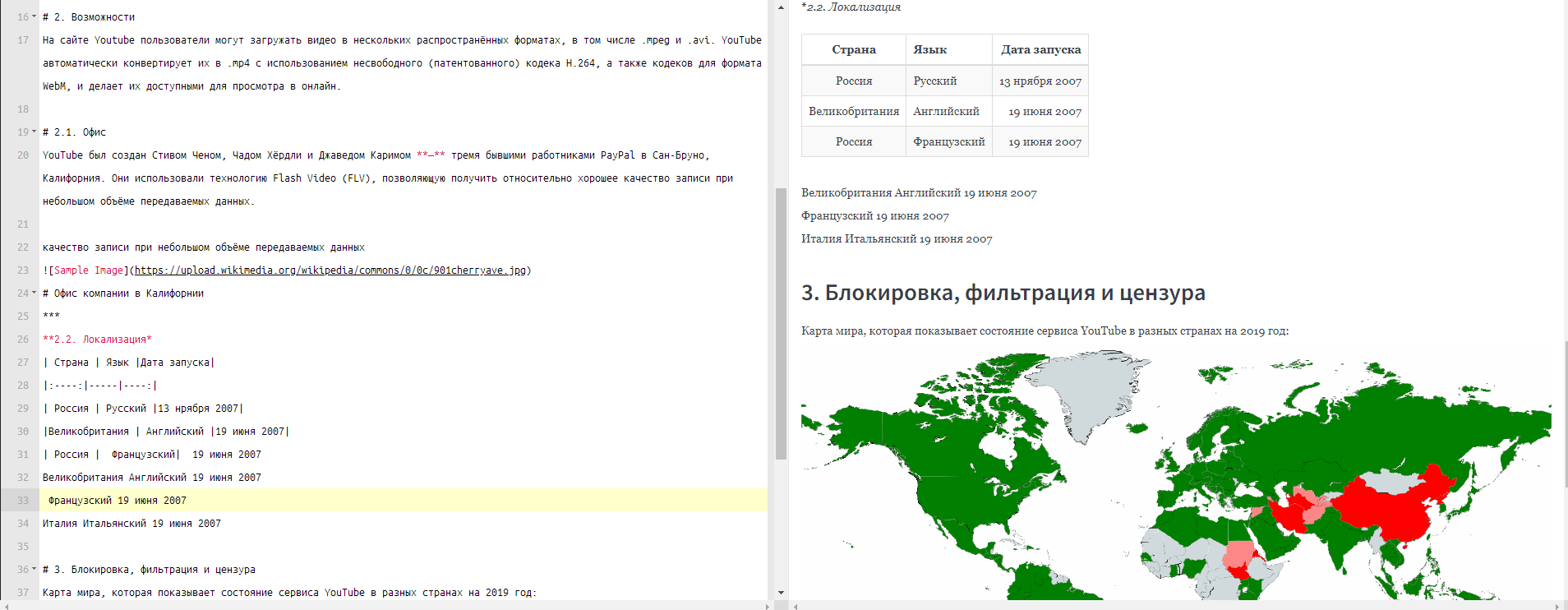1568x610 pixels.
Task: Fold the heading at line 24
Action: point(34,293)
